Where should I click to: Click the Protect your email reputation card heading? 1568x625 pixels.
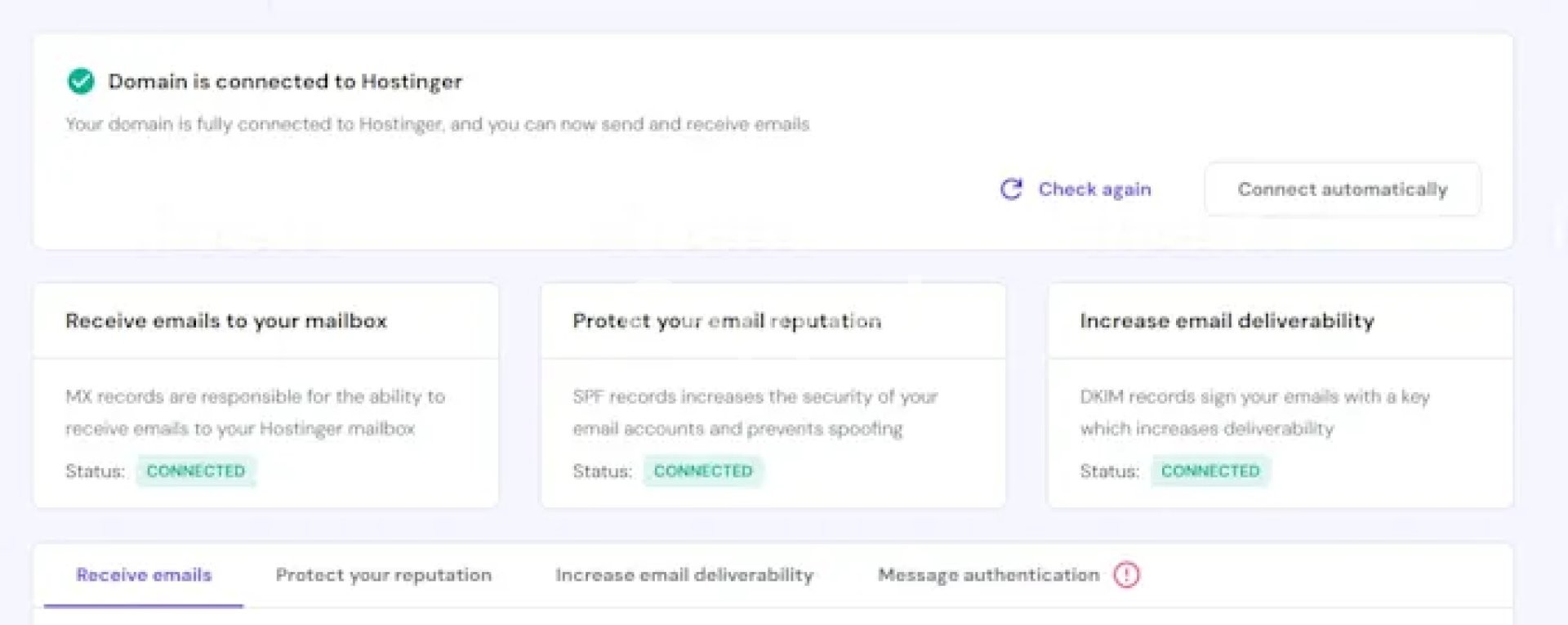point(727,321)
